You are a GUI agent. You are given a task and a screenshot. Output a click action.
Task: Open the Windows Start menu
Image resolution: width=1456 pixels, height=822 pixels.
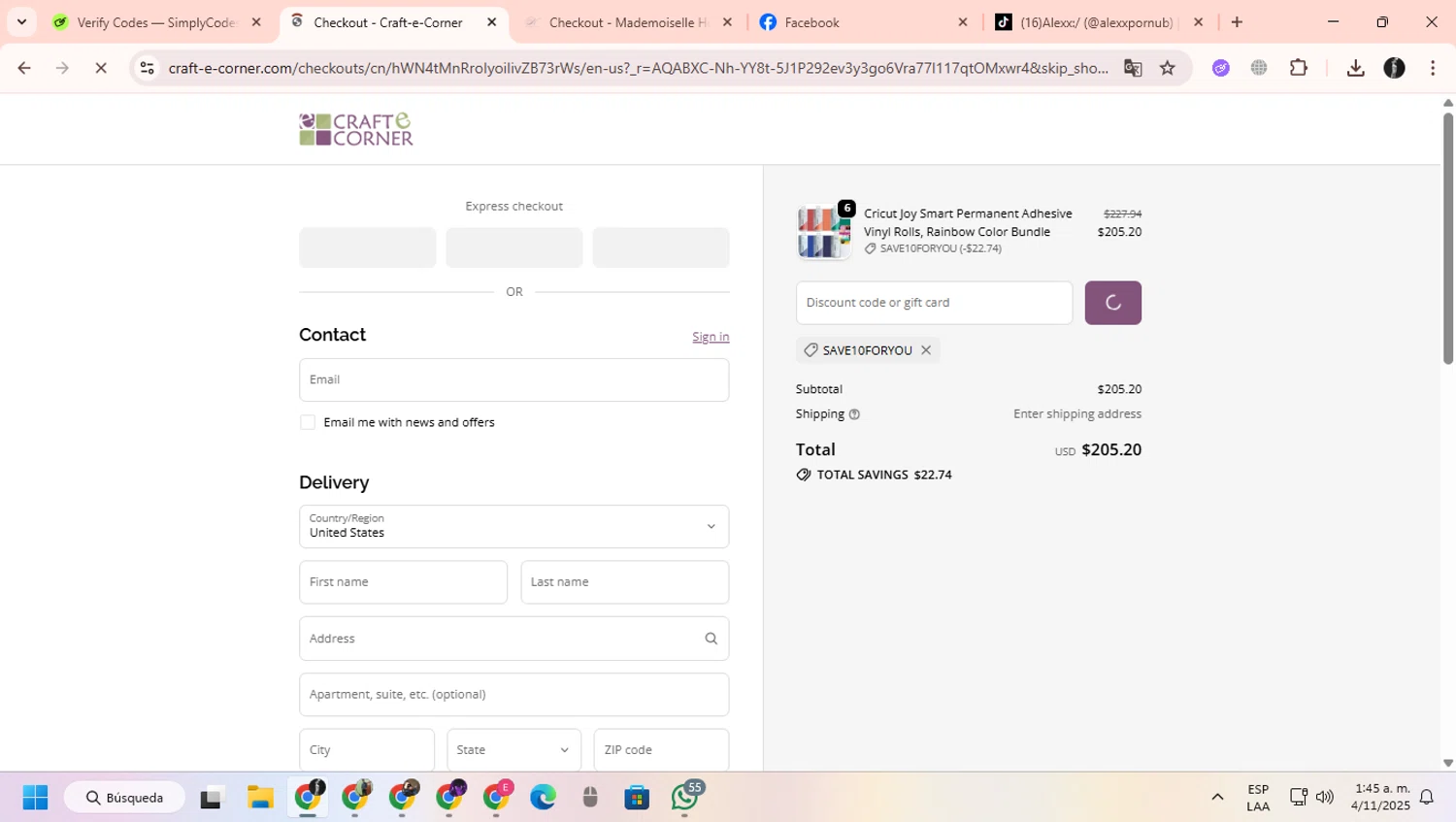(x=35, y=798)
